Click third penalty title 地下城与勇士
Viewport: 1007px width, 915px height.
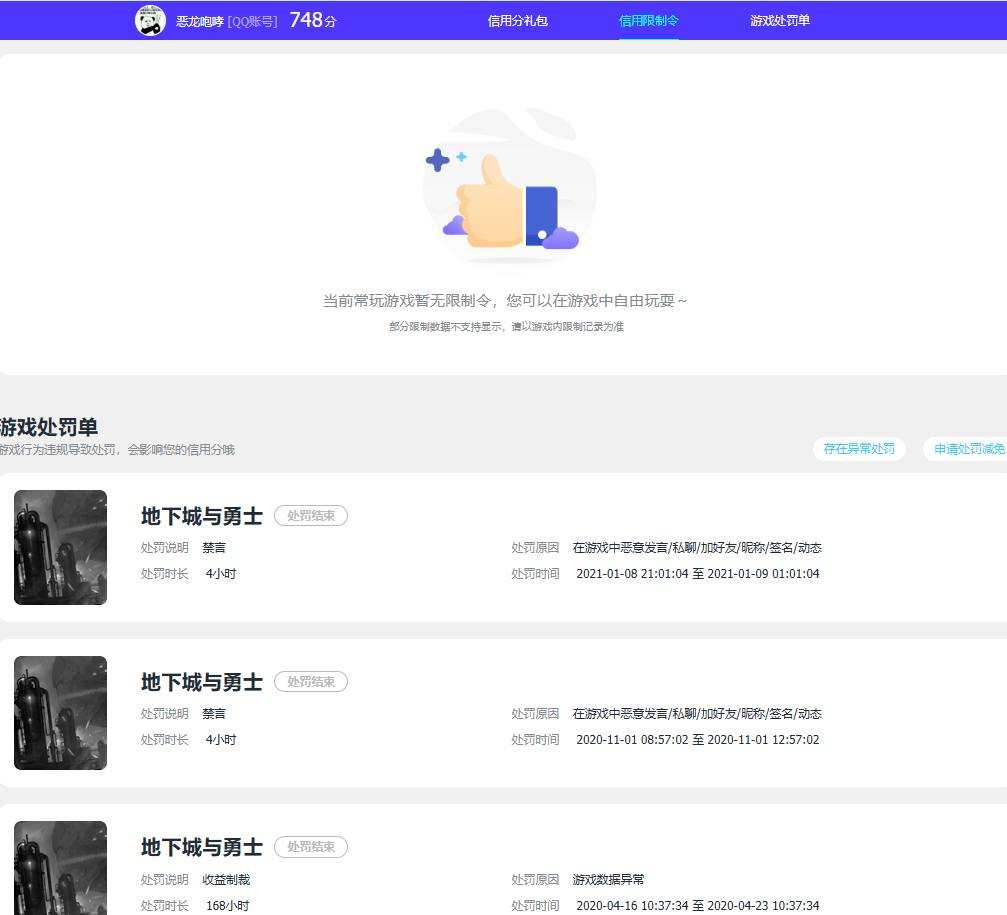coord(202,848)
